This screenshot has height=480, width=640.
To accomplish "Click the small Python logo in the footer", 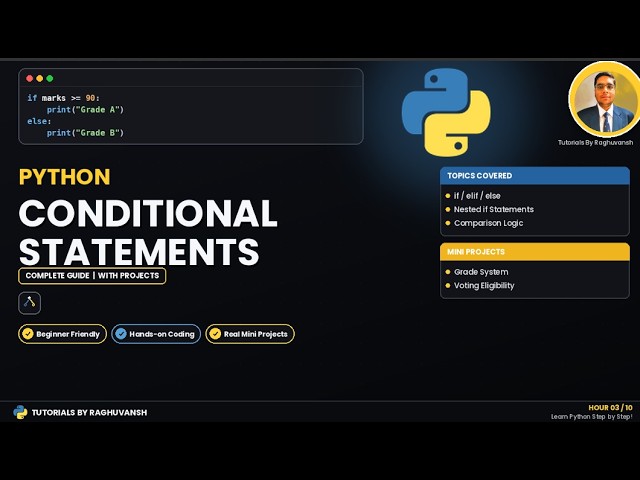I will [x=20, y=412].
